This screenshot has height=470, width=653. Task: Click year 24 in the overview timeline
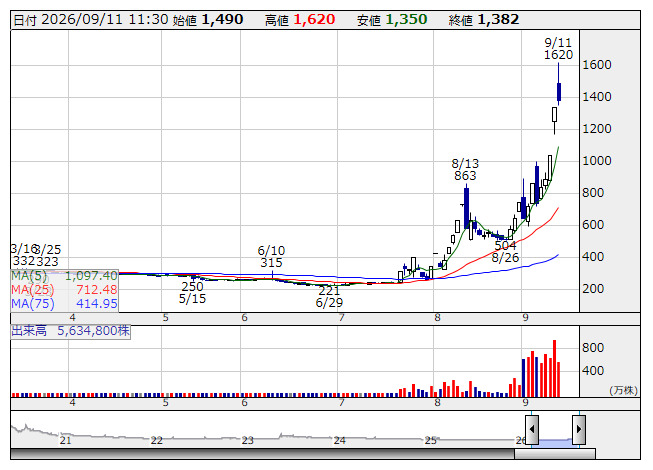(x=339, y=440)
